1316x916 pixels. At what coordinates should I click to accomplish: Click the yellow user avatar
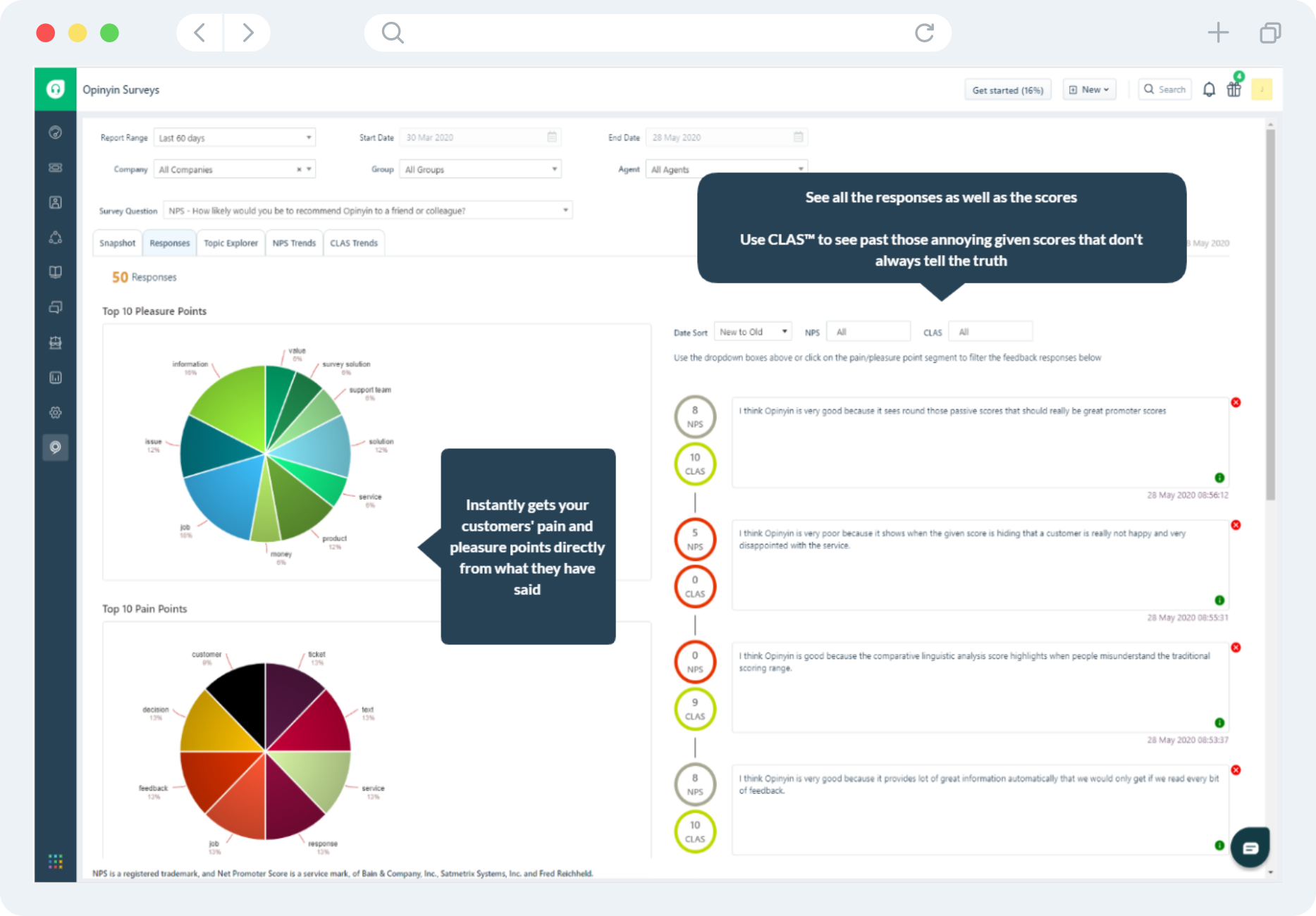(1262, 89)
